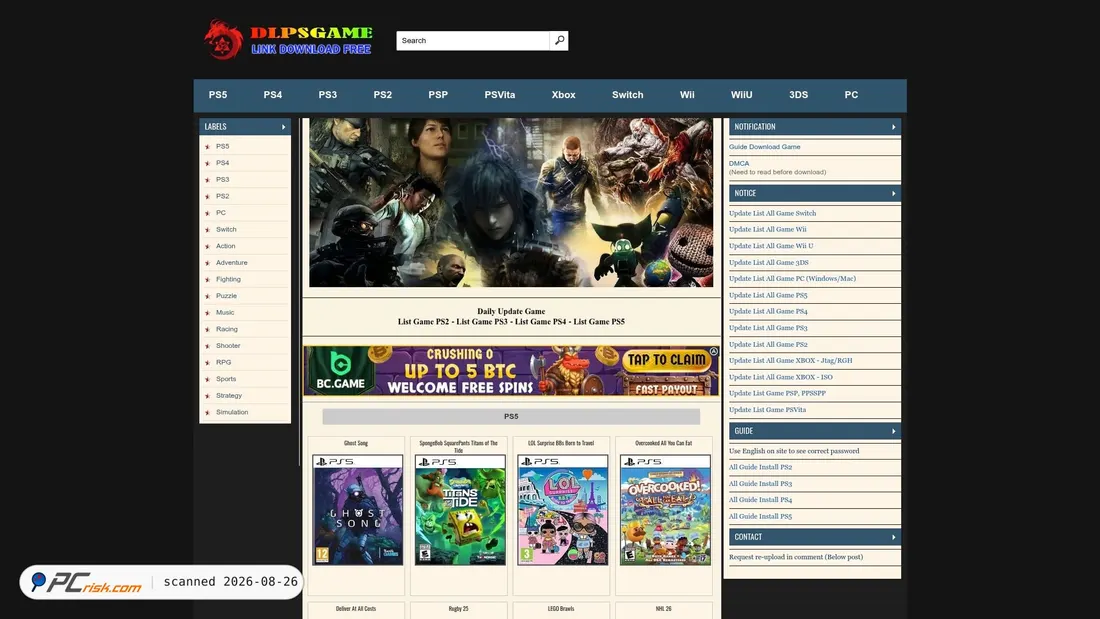Close the BC.GAME ad with its corner icon

pos(713,351)
